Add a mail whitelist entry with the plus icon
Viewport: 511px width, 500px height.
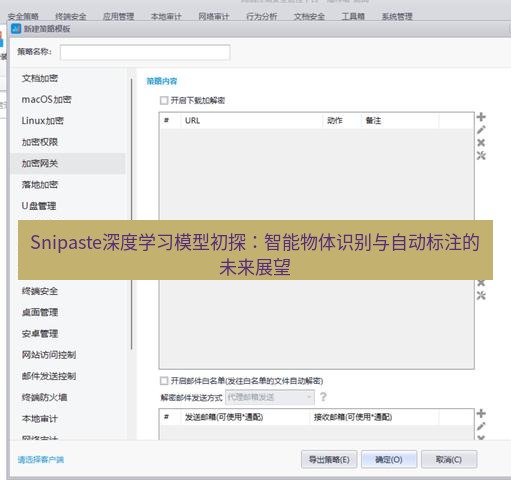coord(481,413)
